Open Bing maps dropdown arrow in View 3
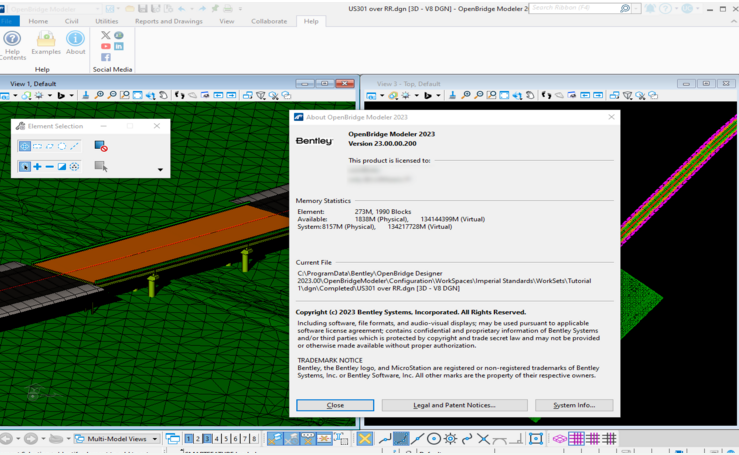The image size is (739, 455). [438, 96]
